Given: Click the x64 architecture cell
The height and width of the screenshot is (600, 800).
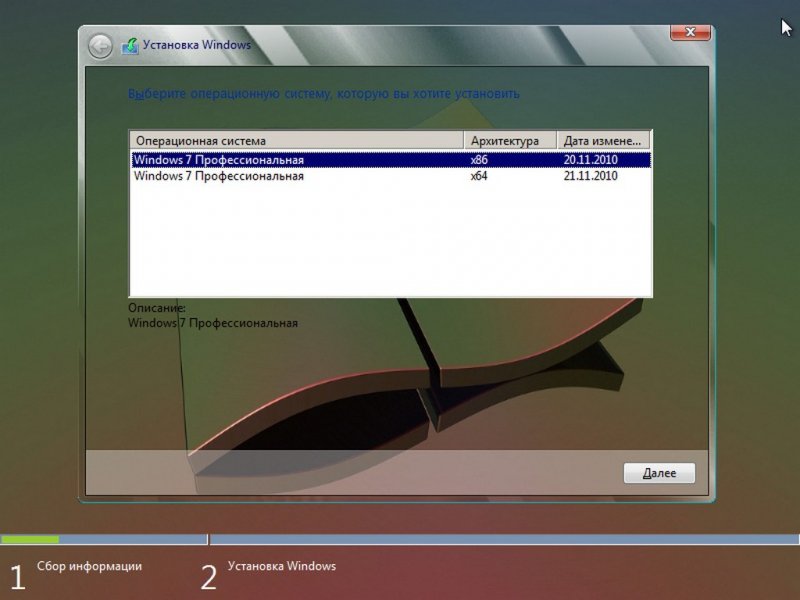Looking at the screenshot, I should point(479,176).
